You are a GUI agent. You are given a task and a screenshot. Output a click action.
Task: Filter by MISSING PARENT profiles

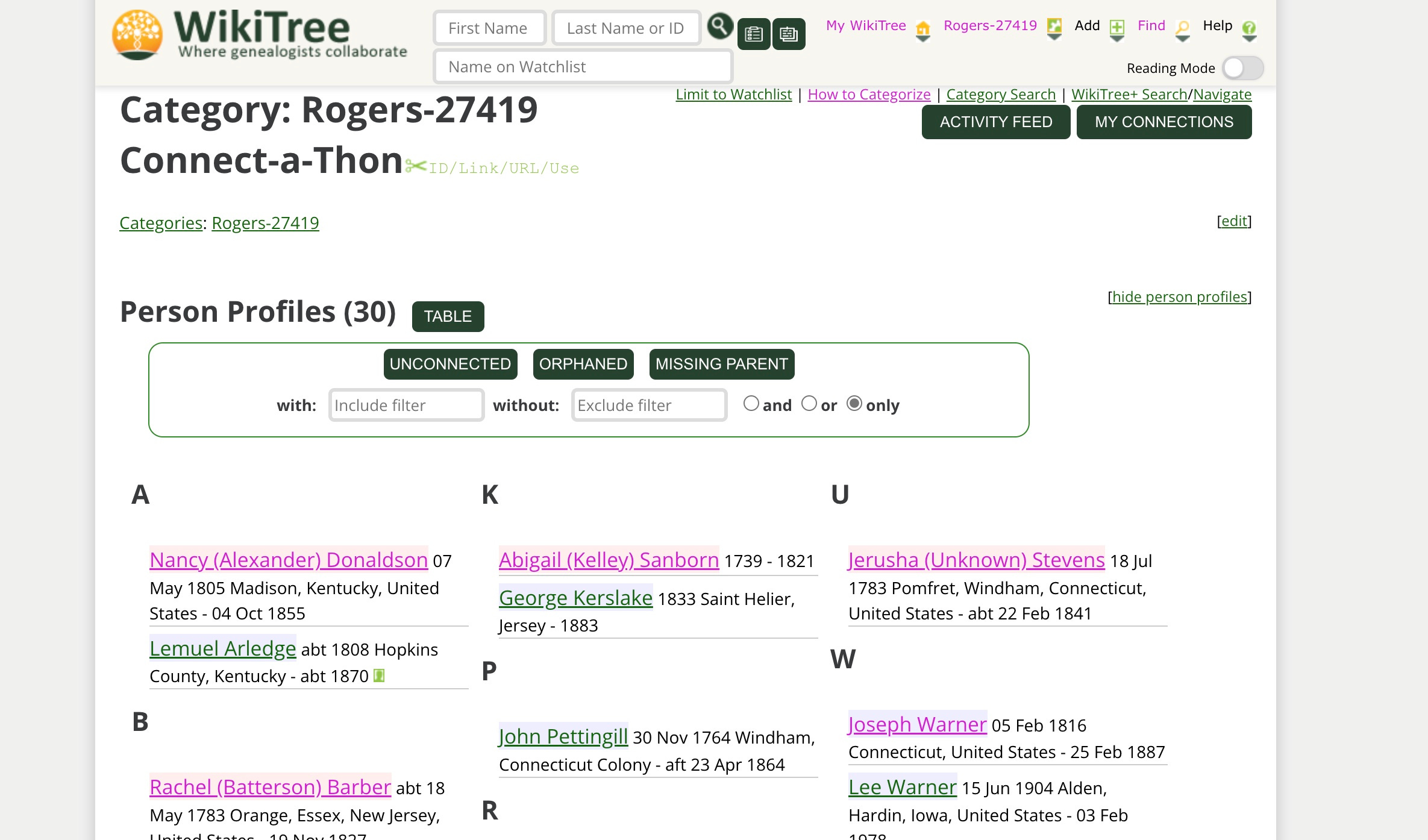point(722,364)
